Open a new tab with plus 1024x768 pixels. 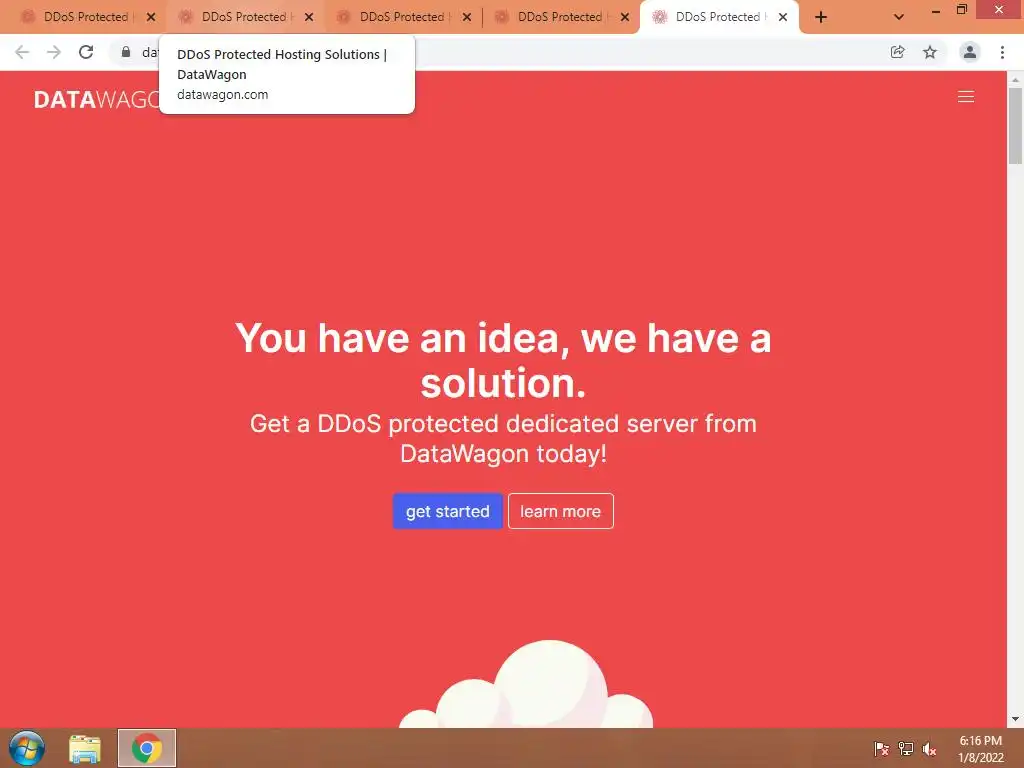click(x=821, y=17)
